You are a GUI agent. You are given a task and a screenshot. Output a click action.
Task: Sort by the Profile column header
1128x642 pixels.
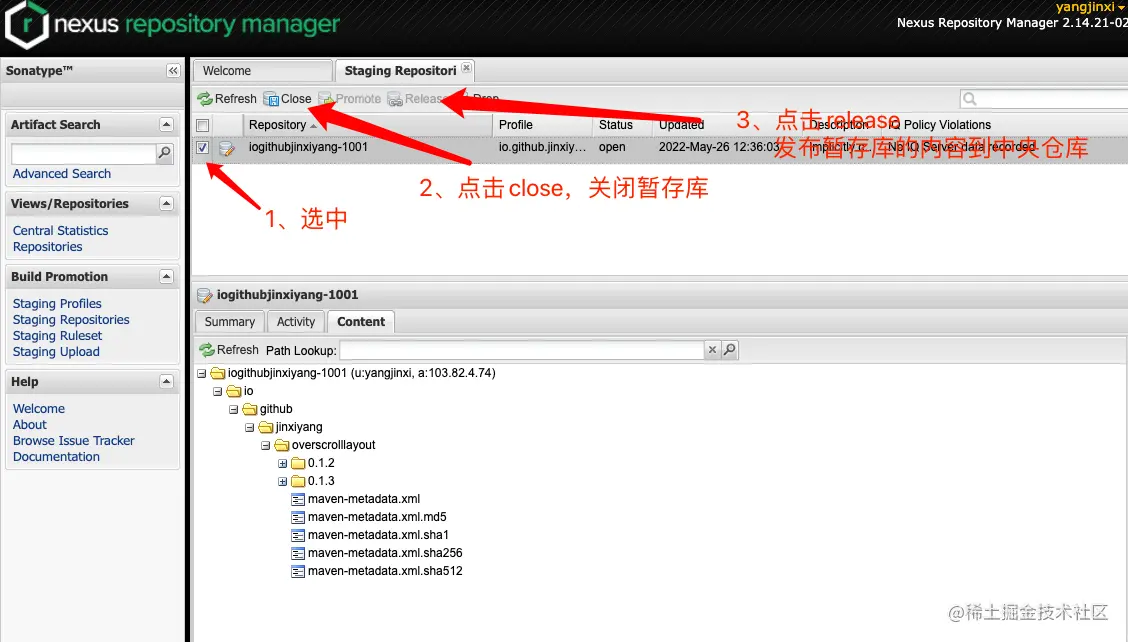pos(542,125)
